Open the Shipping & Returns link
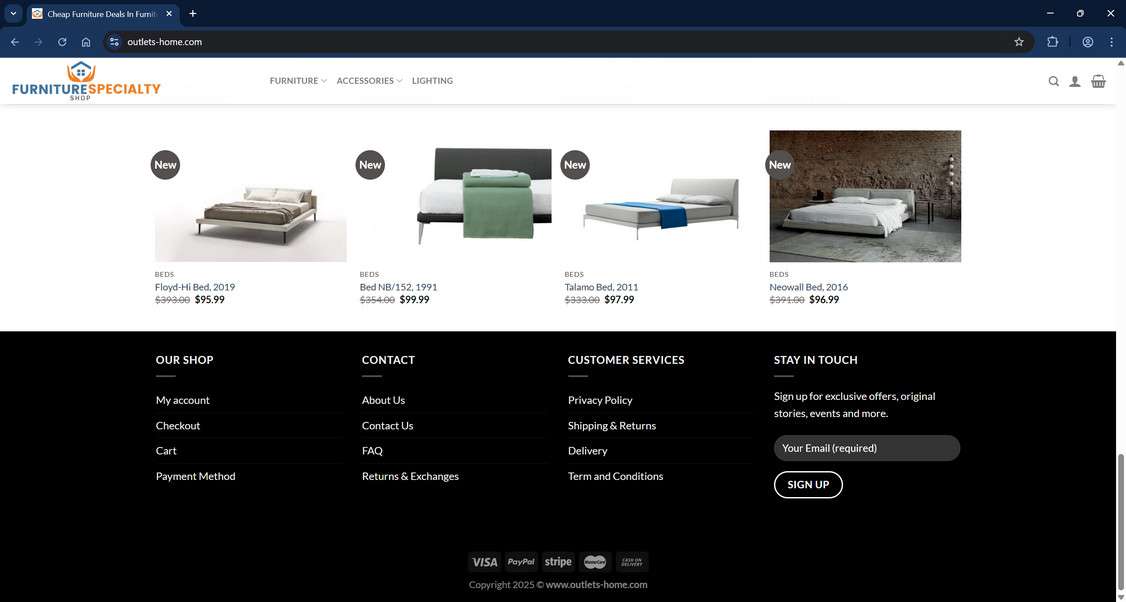Viewport: 1126px width, 602px height. 612,425
